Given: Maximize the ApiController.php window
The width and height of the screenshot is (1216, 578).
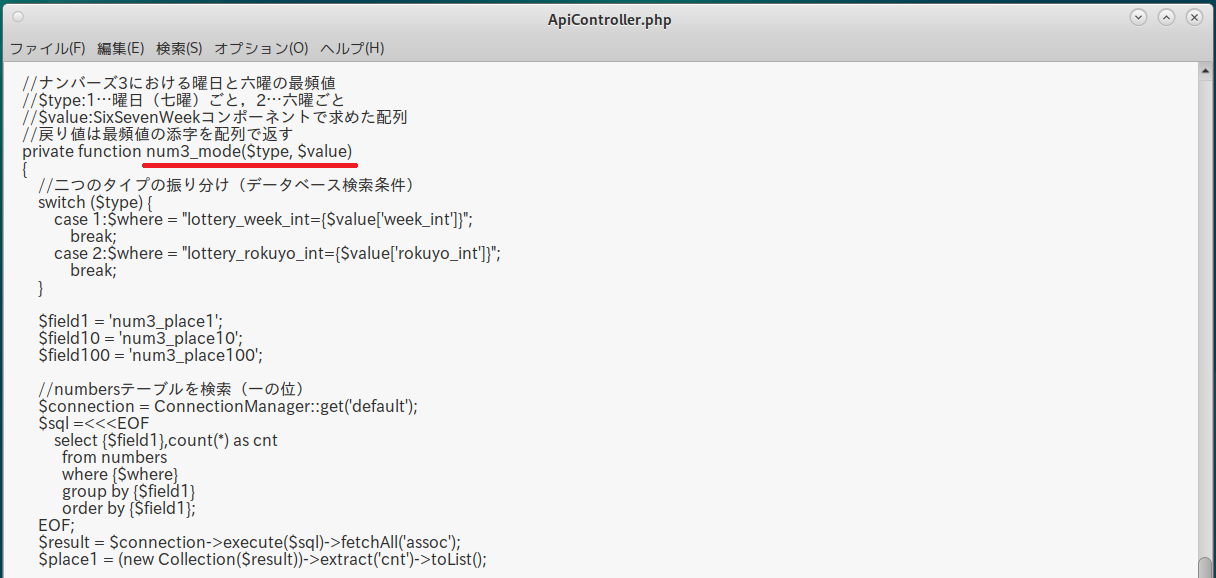Looking at the screenshot, I should tap(1166, 18).
